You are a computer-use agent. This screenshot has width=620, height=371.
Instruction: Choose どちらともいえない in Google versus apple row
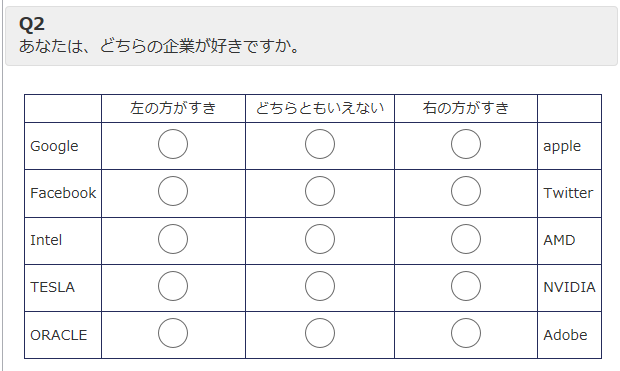click(x=320, y=144)
